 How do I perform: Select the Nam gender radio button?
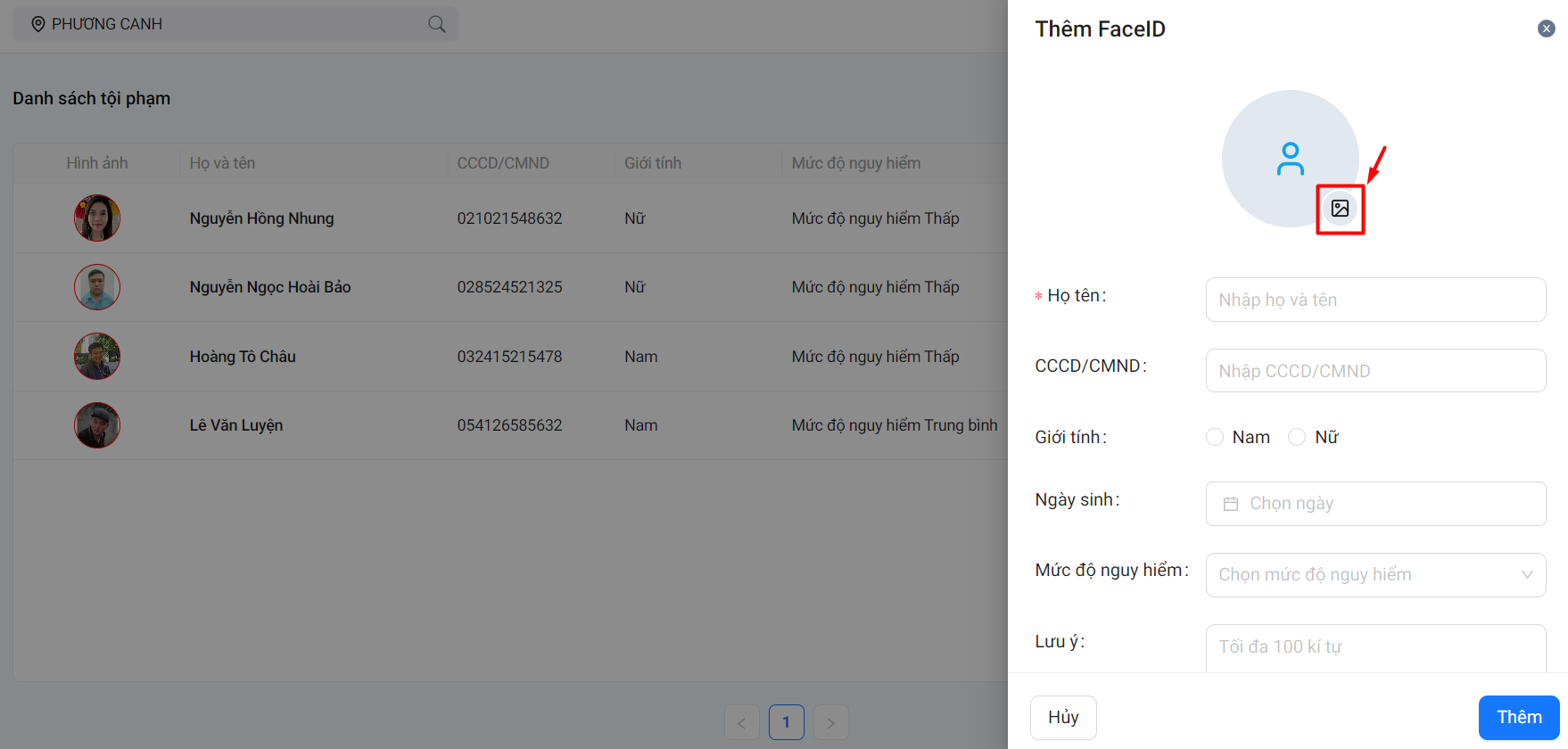coord(1215,437)
